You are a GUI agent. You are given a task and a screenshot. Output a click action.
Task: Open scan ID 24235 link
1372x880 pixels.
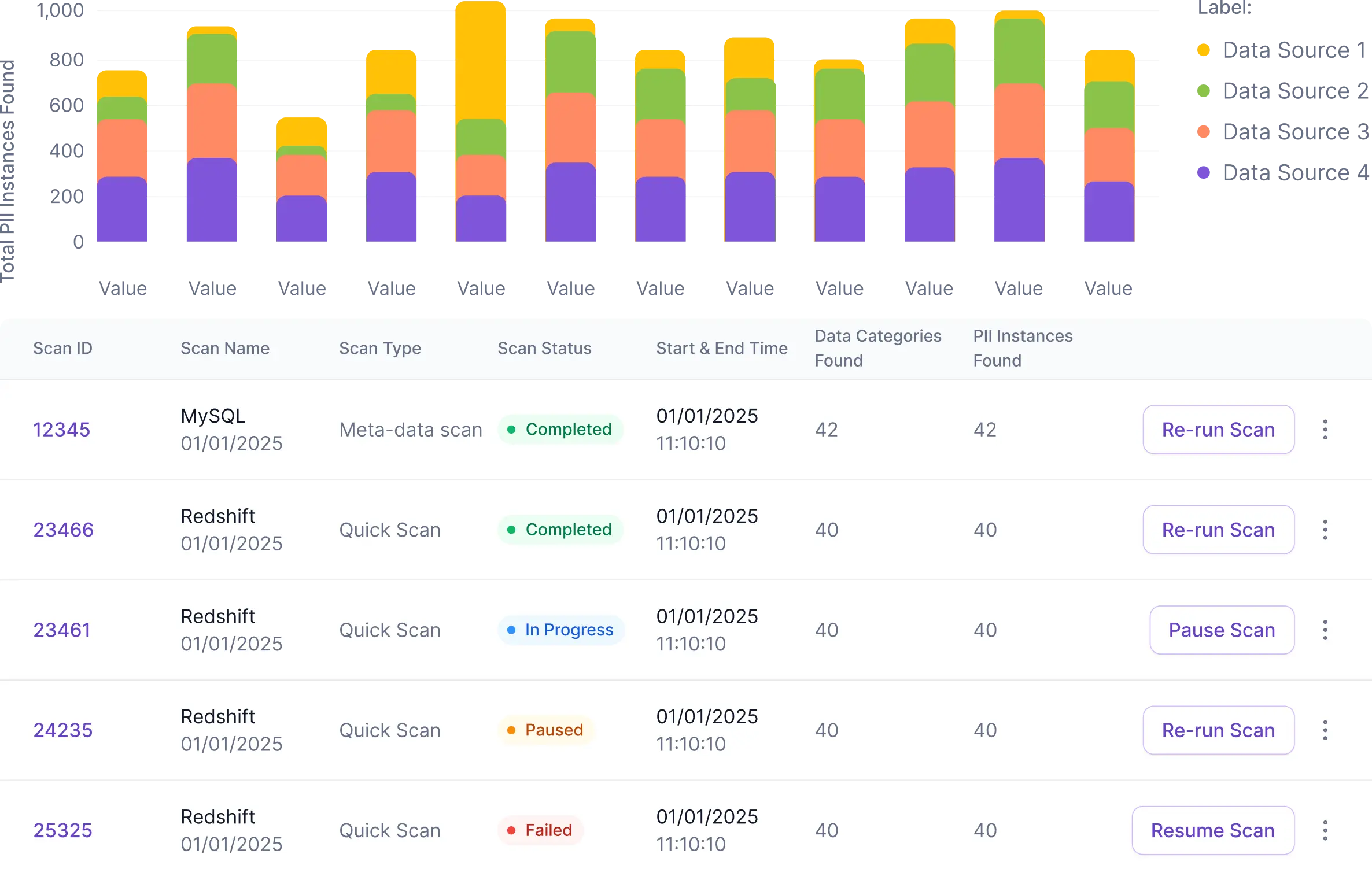point(62,730)
